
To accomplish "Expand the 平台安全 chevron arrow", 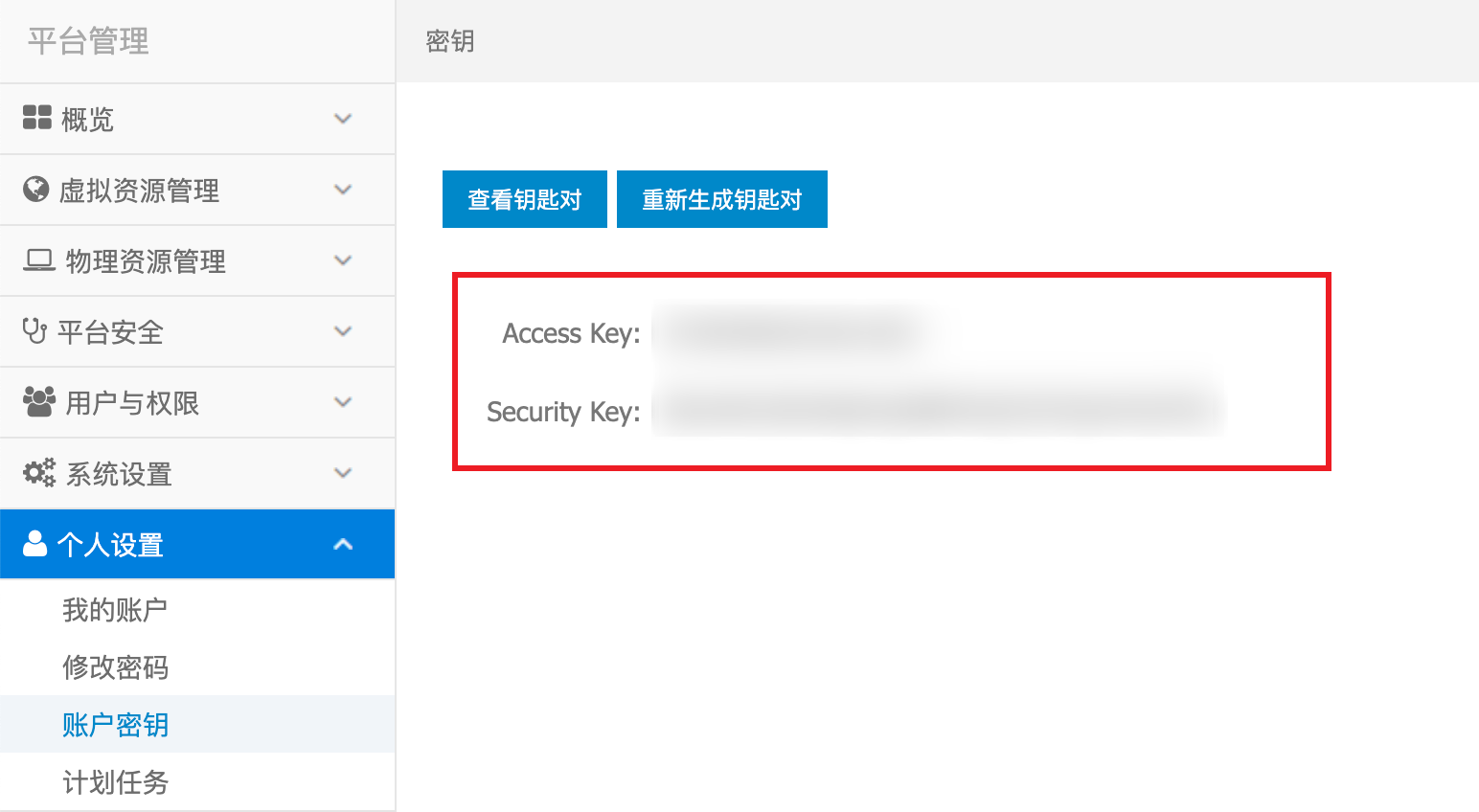I will coord(343,331).
